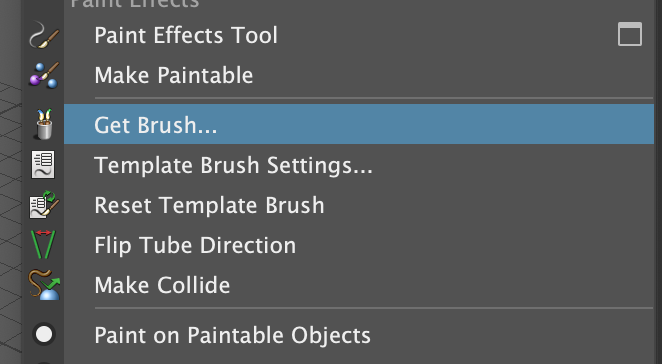
Task: Click the Template Brush Settings document icon
Action: (43, 165)
